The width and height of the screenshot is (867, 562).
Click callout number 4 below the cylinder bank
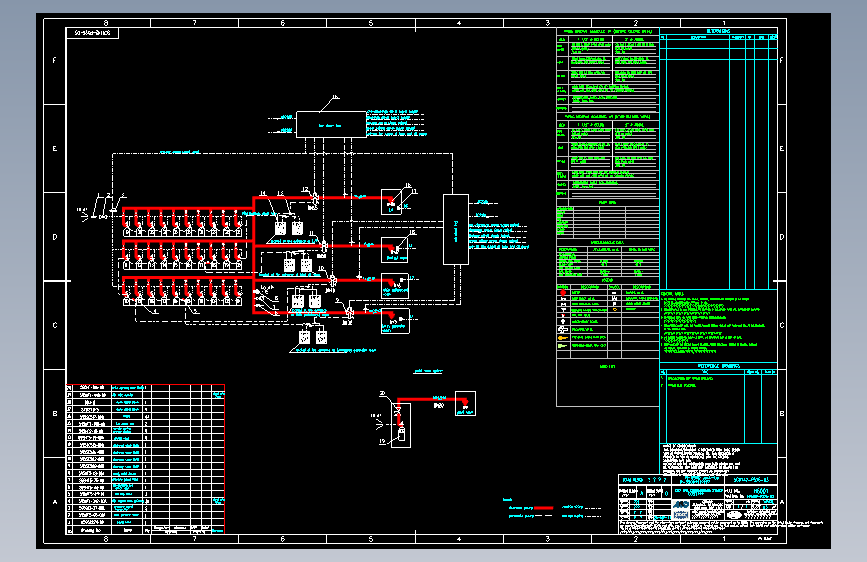(155, 311)
